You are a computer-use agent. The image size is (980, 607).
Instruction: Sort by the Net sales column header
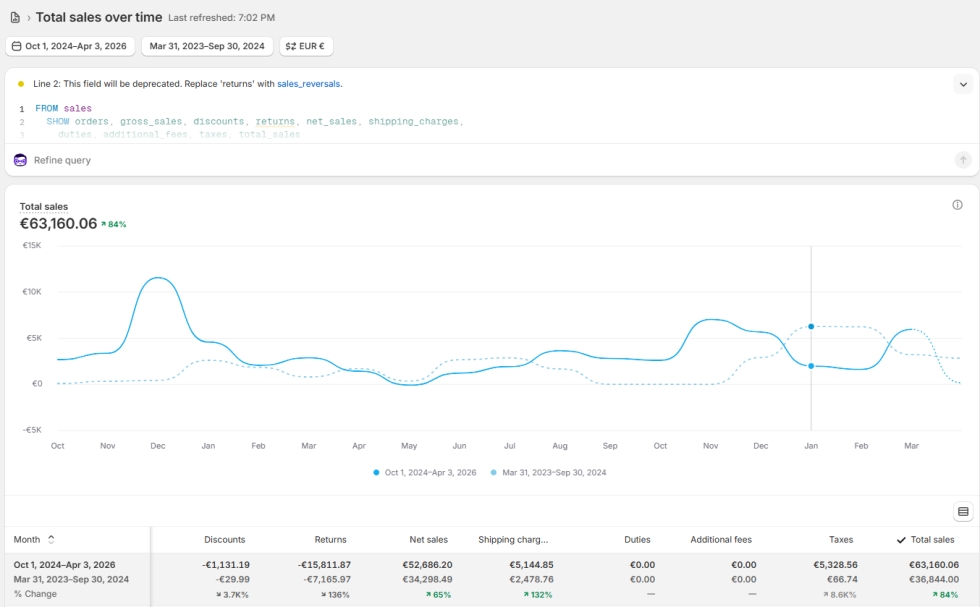point(428,540)
